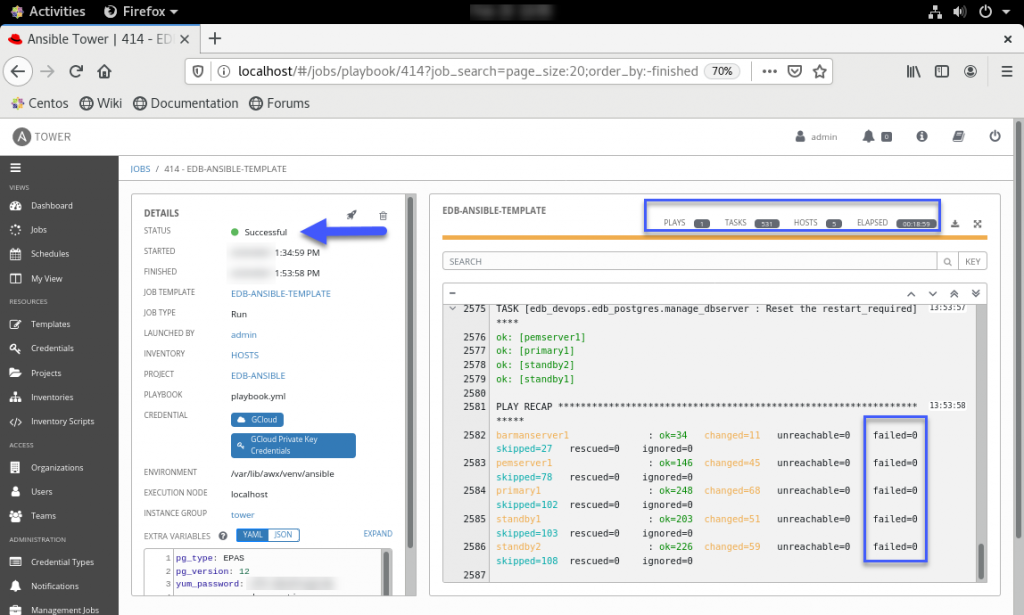Open notifications bell in Tower header
This screenshot has height=615, width=1024.
point(868,136)
